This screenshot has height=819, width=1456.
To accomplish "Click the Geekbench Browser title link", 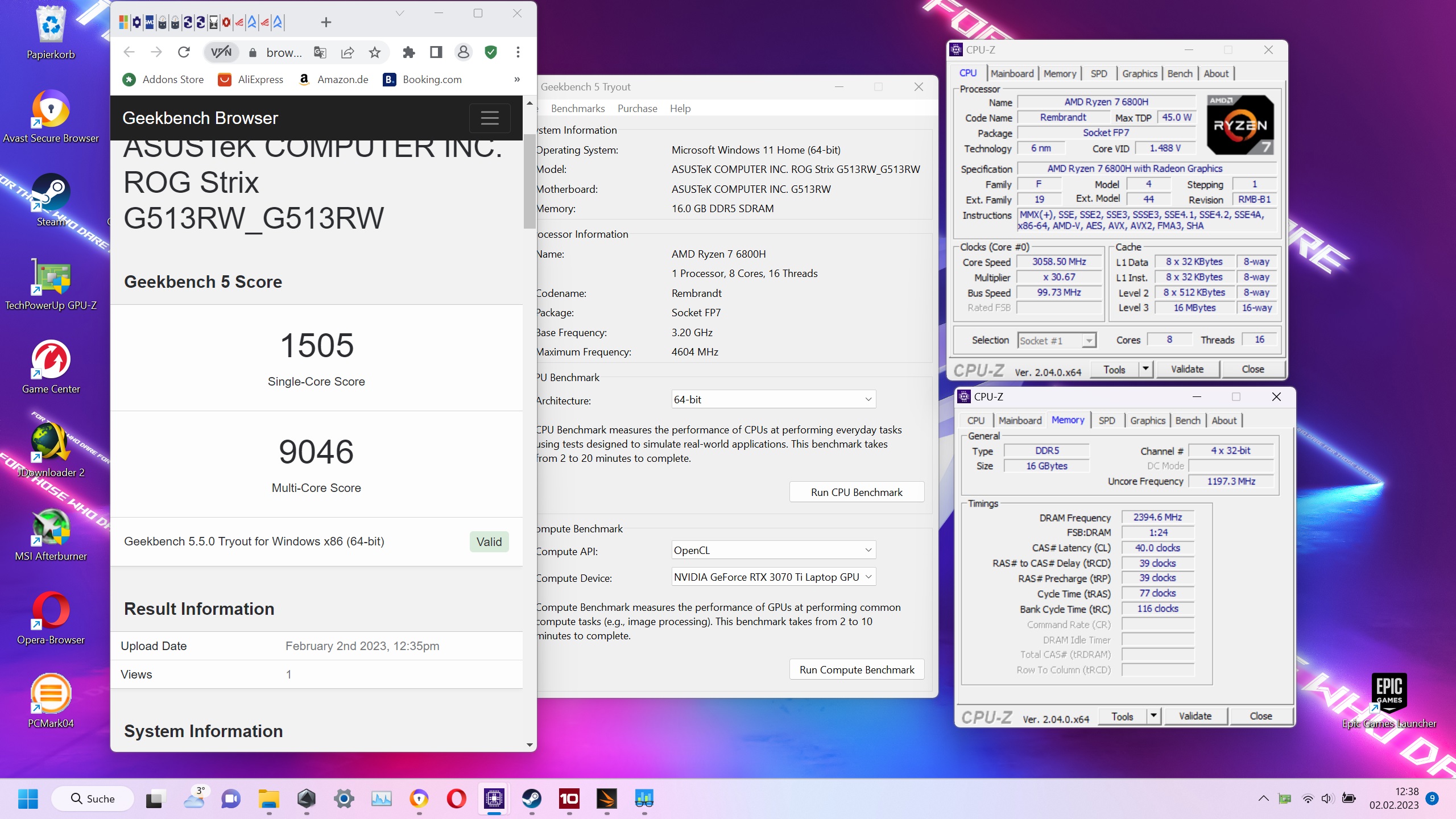I will 200,118.
